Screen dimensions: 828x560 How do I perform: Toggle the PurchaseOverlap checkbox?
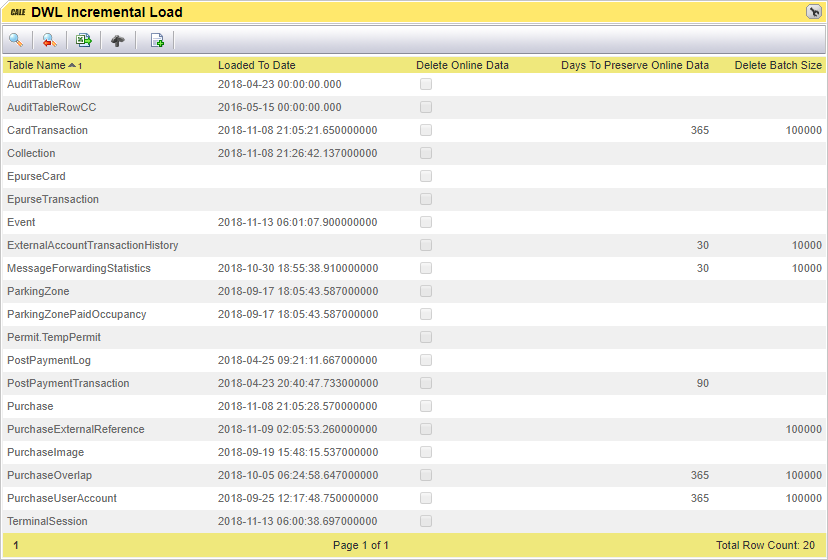[x=426, y=475]
